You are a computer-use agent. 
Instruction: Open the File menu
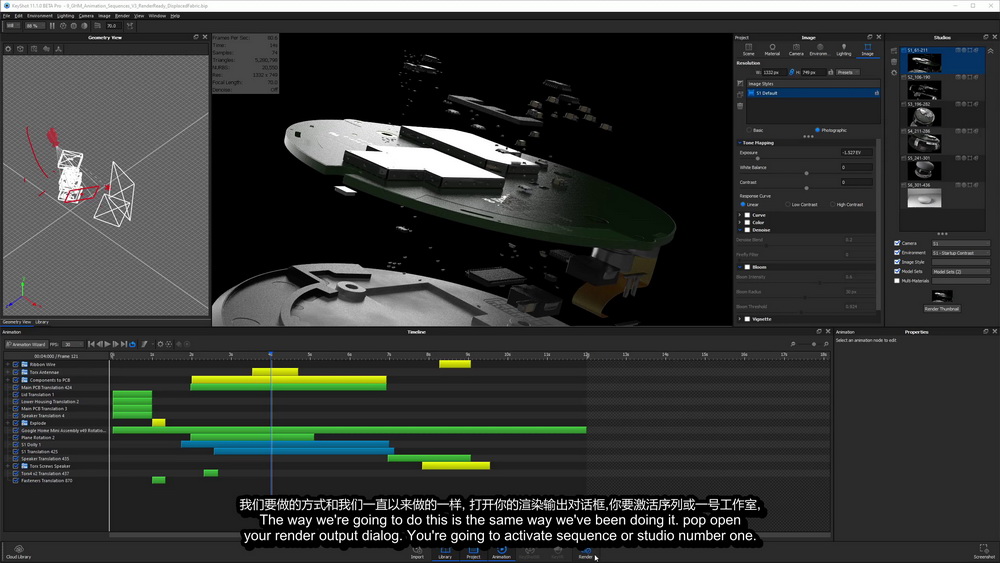pos(6,16)
